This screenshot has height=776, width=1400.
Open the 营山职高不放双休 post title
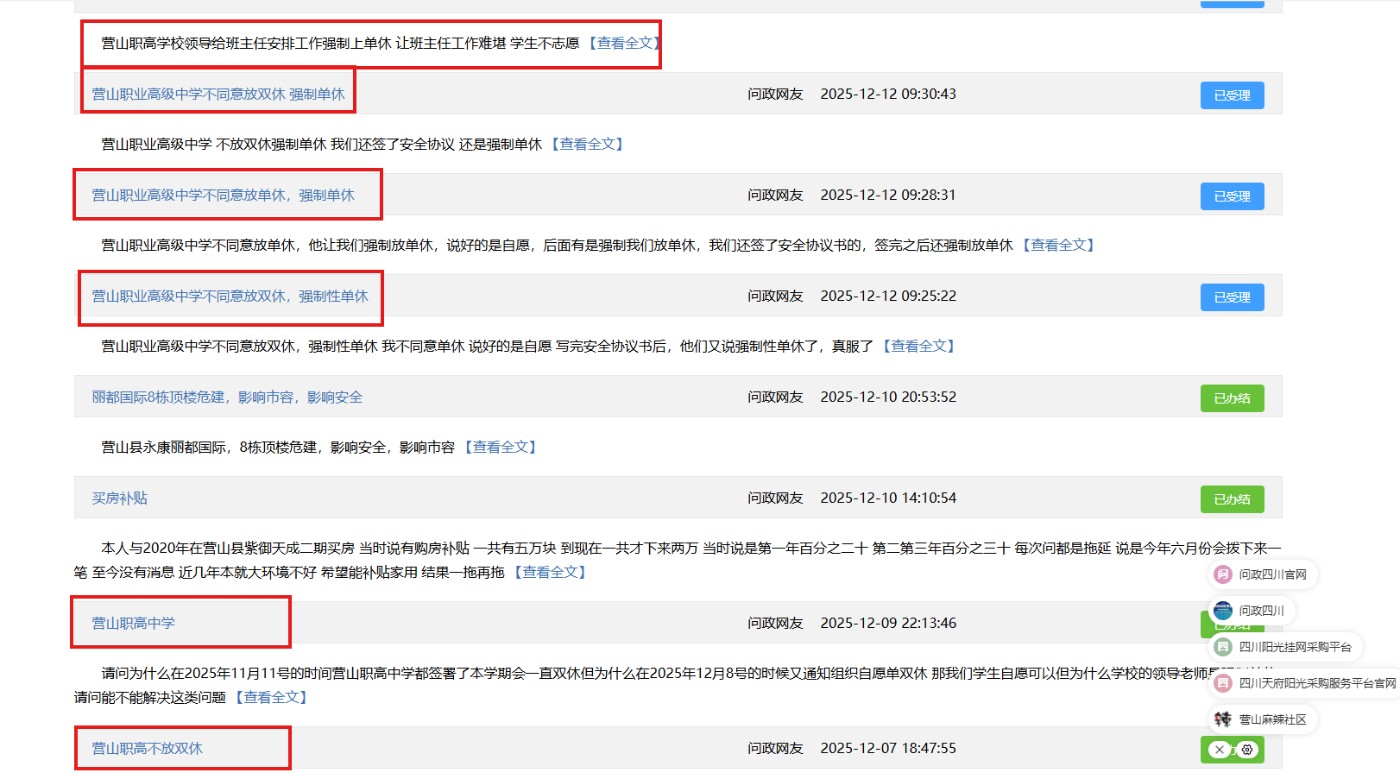[147, 748]
